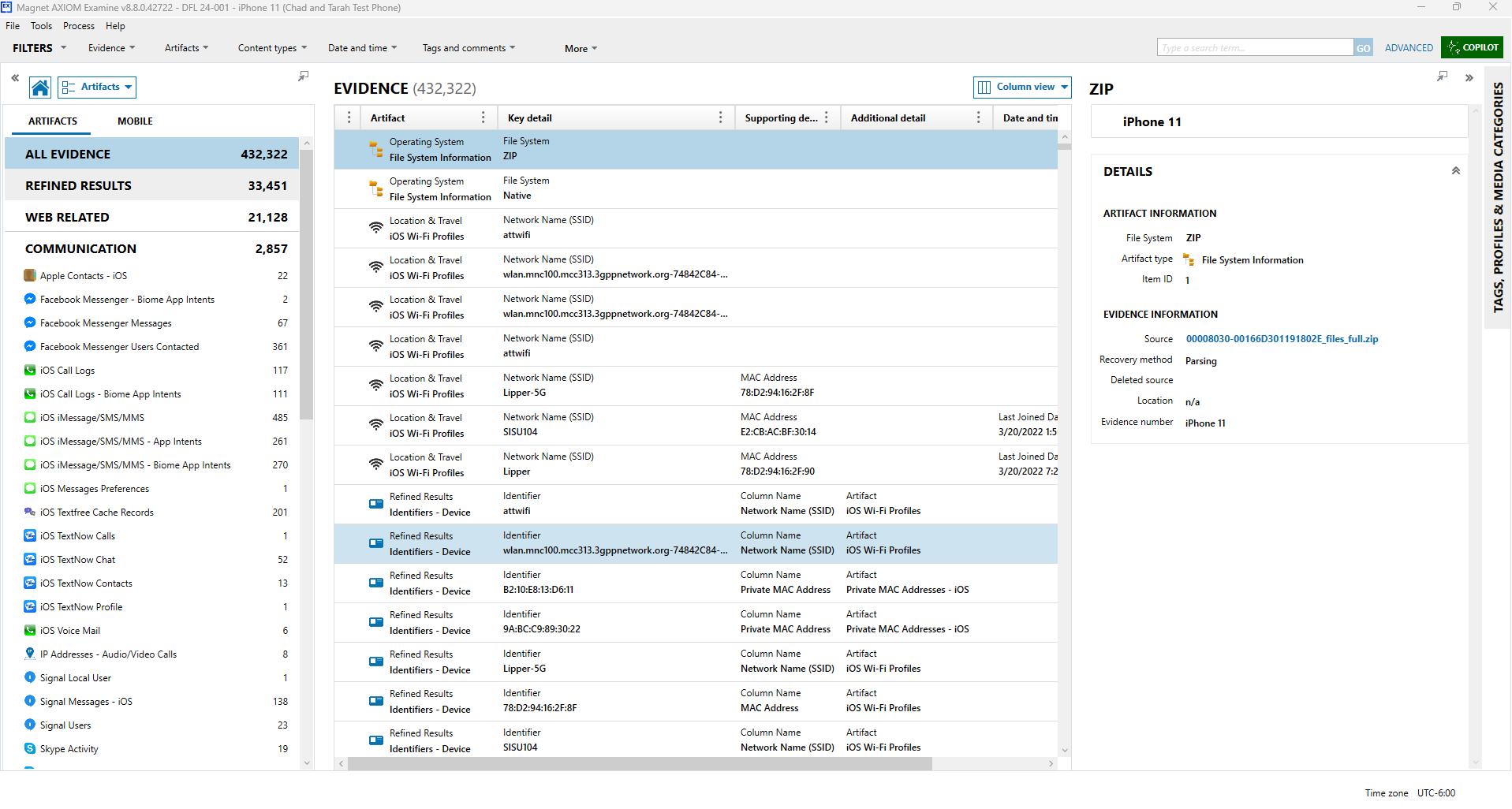Image resolution: width=1512 pixels, height=809 pixels.
Task: Expand right panel with double-chevron icon
Action: pos(1469,78)
